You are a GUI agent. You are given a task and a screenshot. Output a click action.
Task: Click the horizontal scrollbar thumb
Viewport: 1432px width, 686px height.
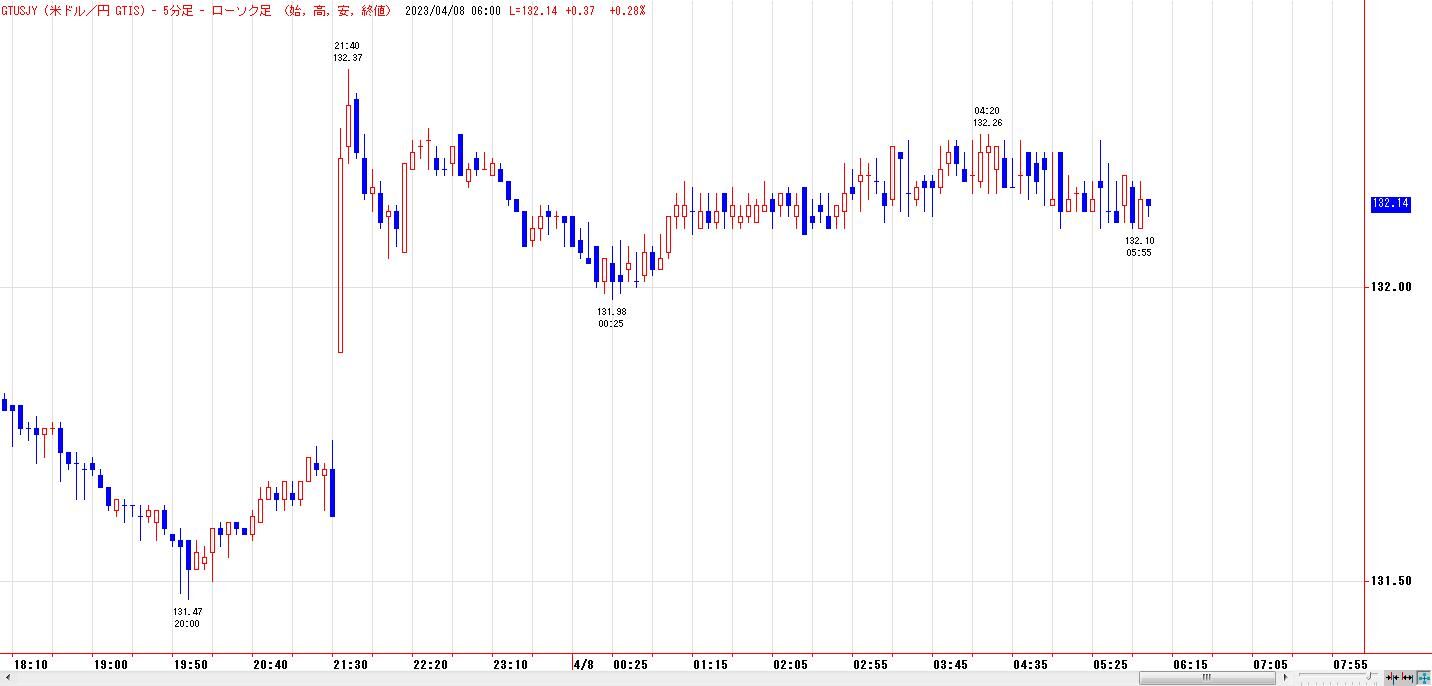pyautogui.click(x=1207, y=677)
